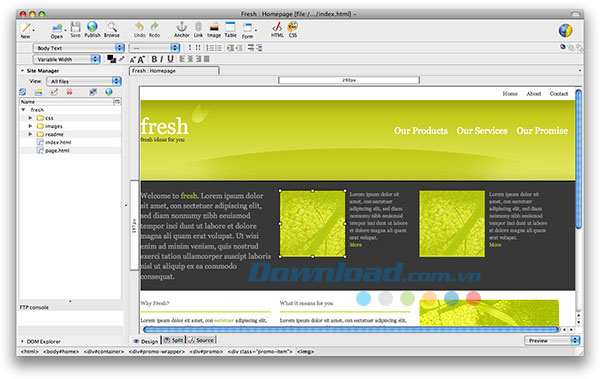Switch to the Source view tab

click(201, 340)
